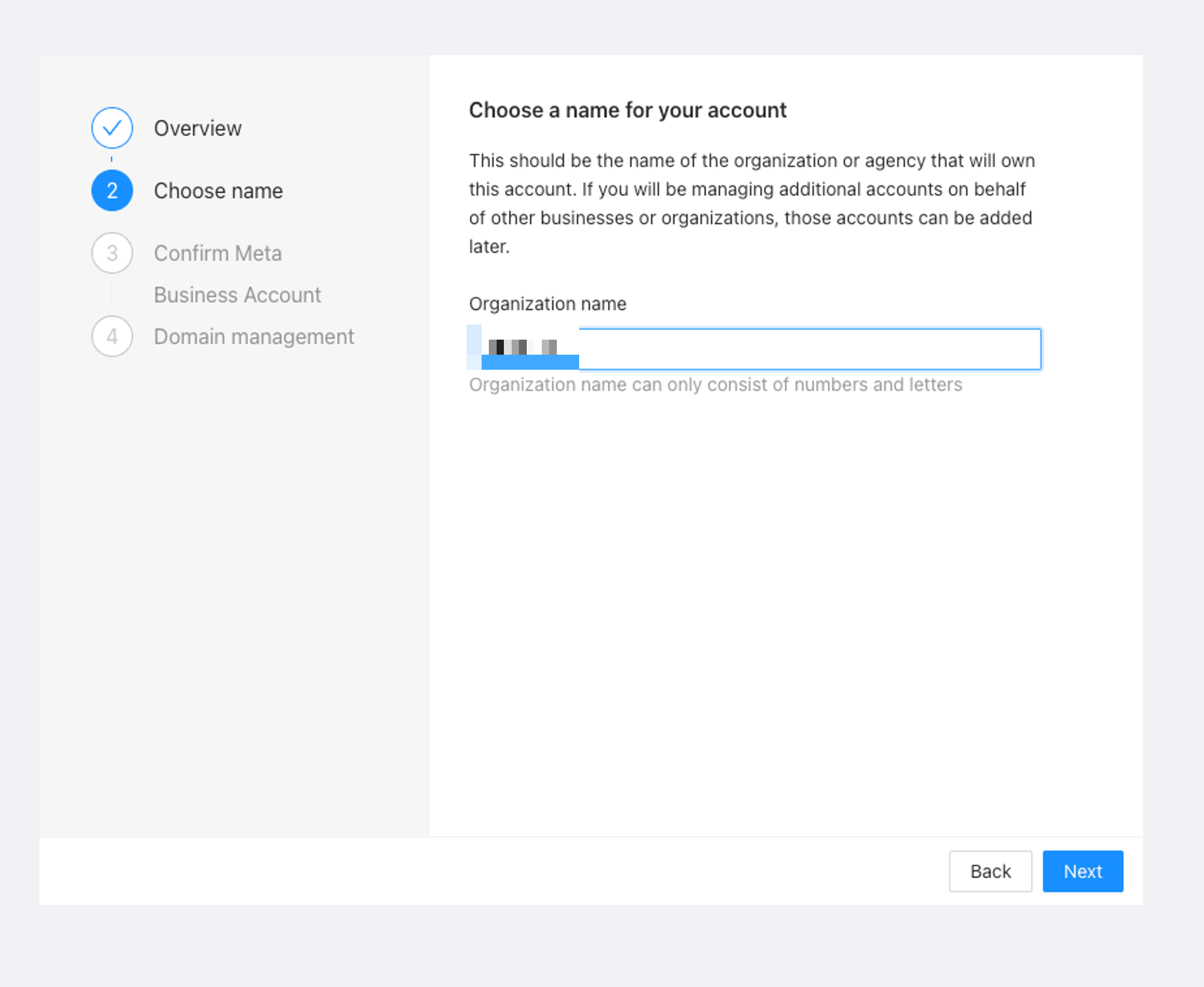Click the Overview completed checkmark icon
The width and height of the screenshot is (1204, 987).
(112, 128)
